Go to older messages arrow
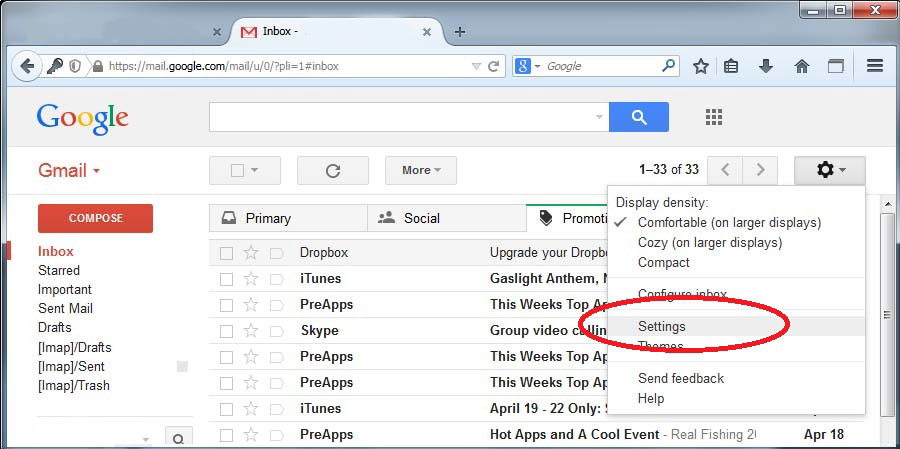The width and height of the screenshot is (900, 449). coord(760,170)
